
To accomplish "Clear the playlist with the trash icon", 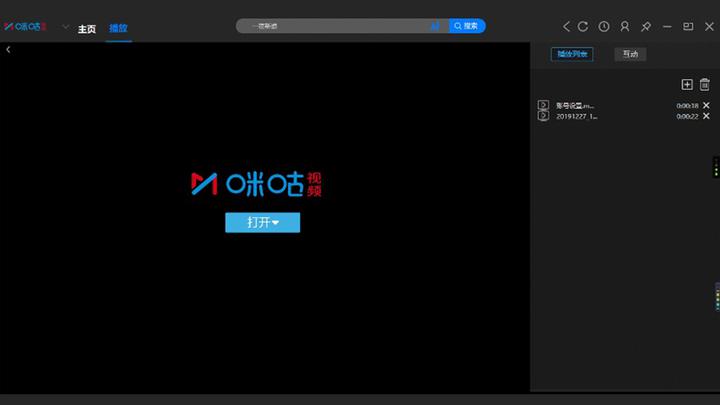I will pyautogui.click(x=705, y=84).
